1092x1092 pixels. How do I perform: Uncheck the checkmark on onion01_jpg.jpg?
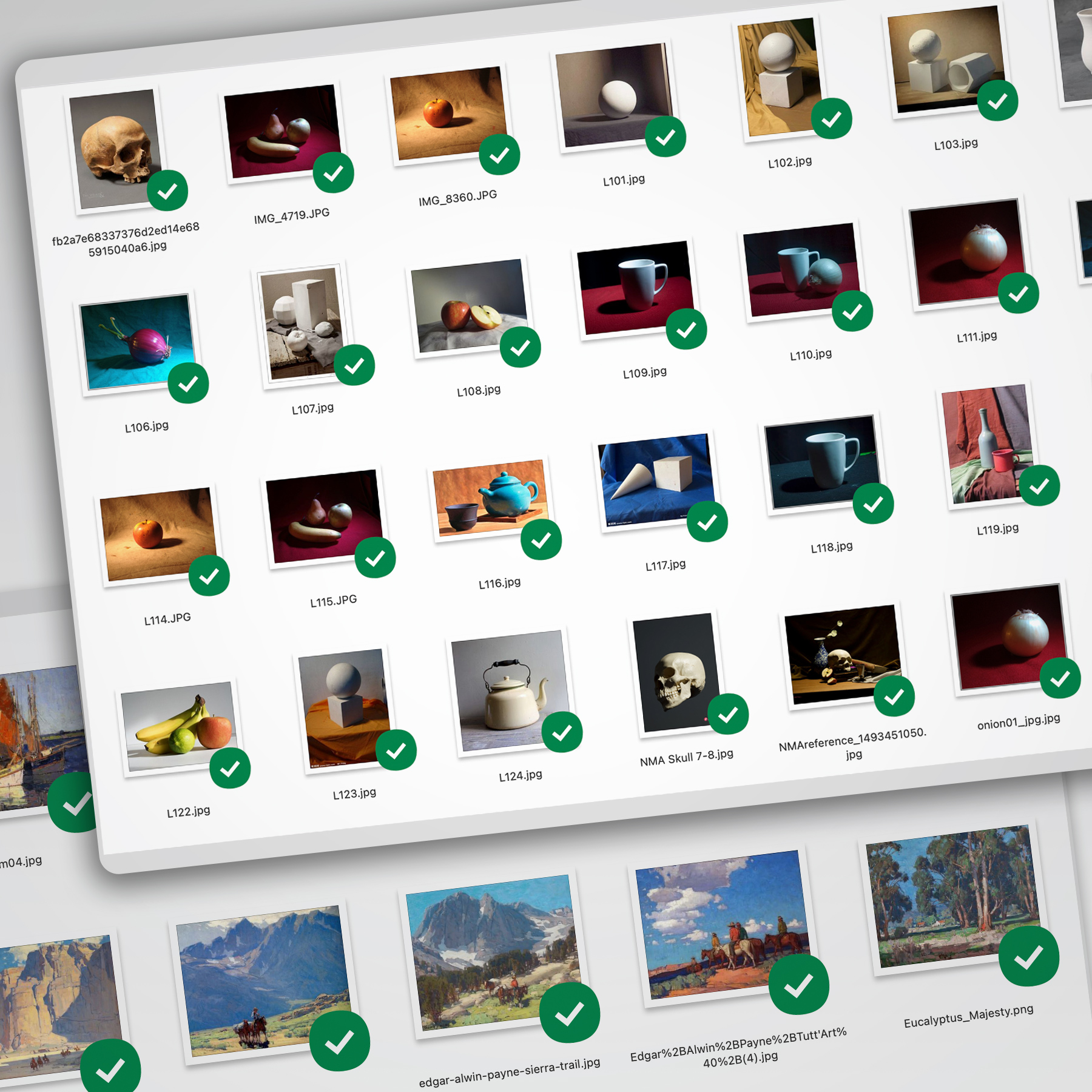point(1060,678)
